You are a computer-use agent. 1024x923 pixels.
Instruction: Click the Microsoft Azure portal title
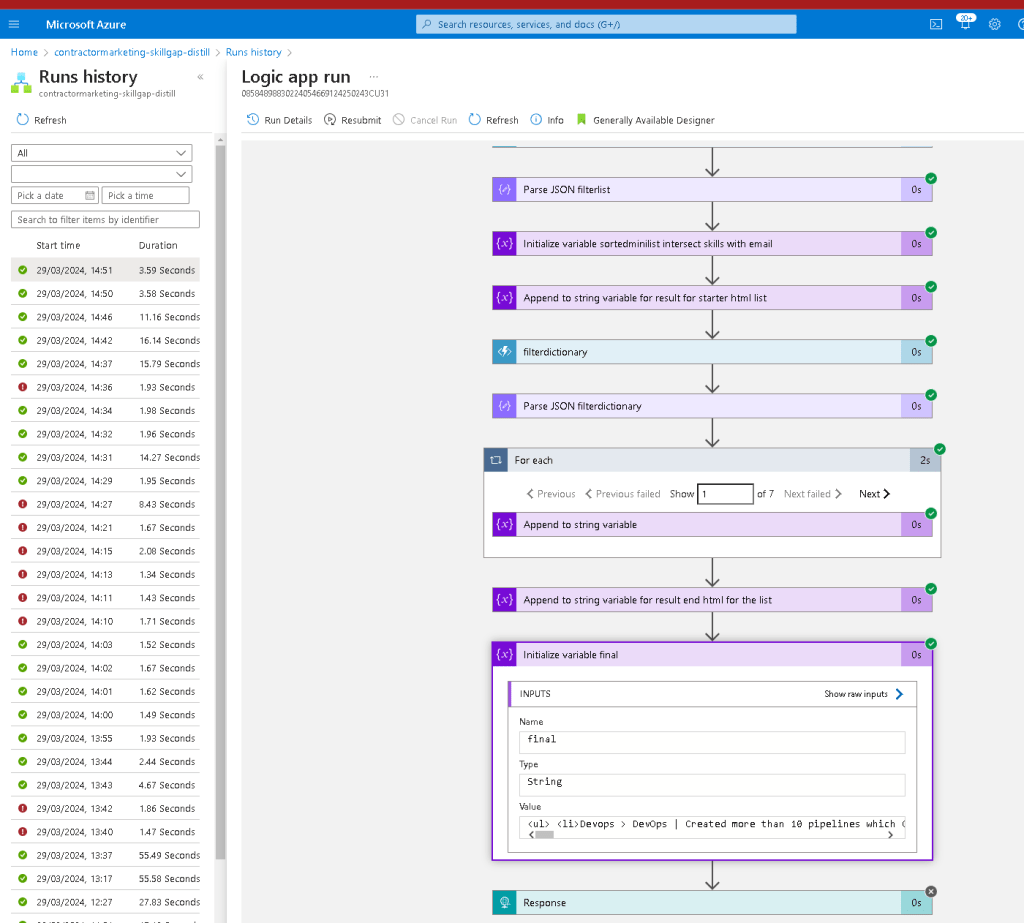pos(86,24)
